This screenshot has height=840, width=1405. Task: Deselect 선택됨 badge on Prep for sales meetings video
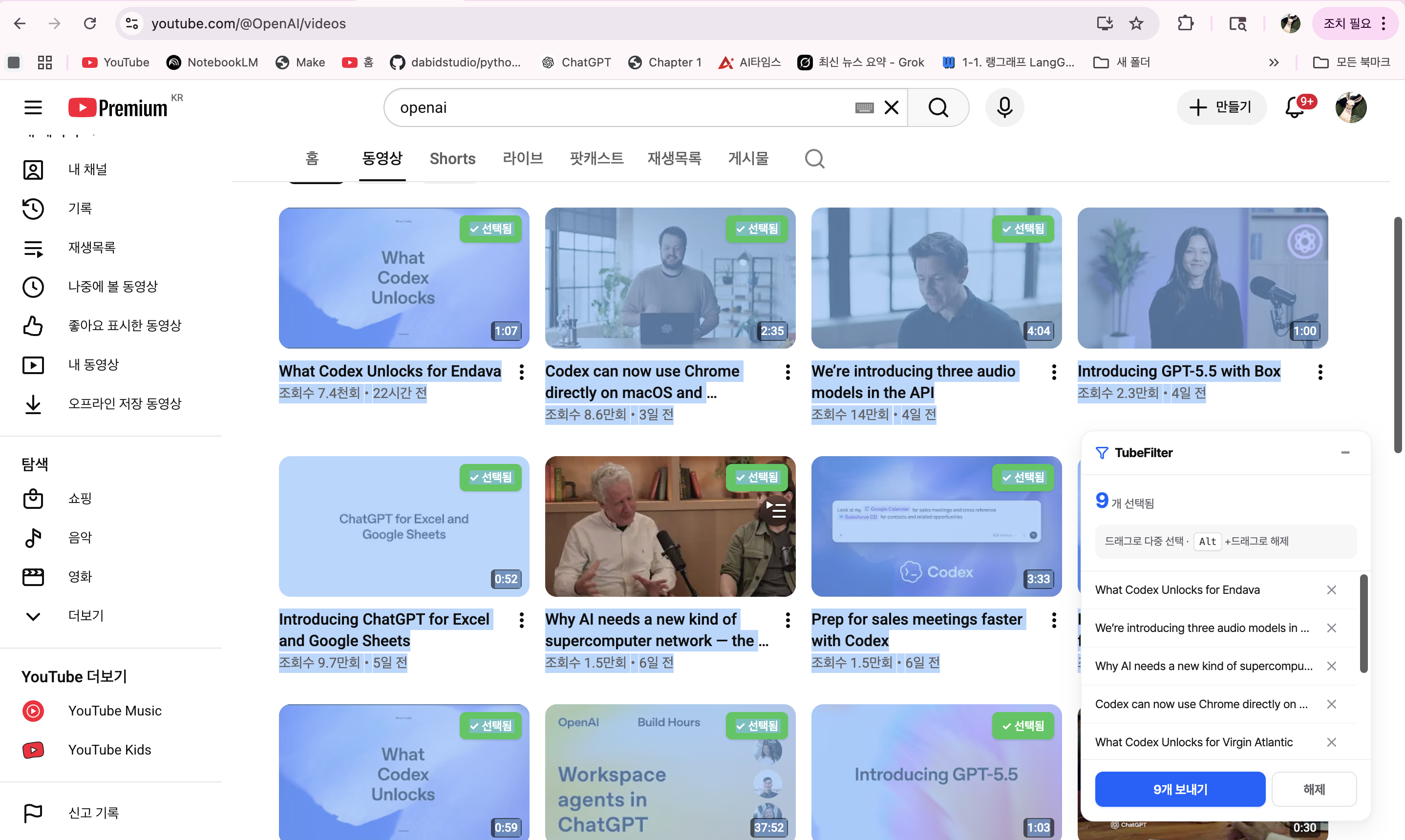point(1022,477)
